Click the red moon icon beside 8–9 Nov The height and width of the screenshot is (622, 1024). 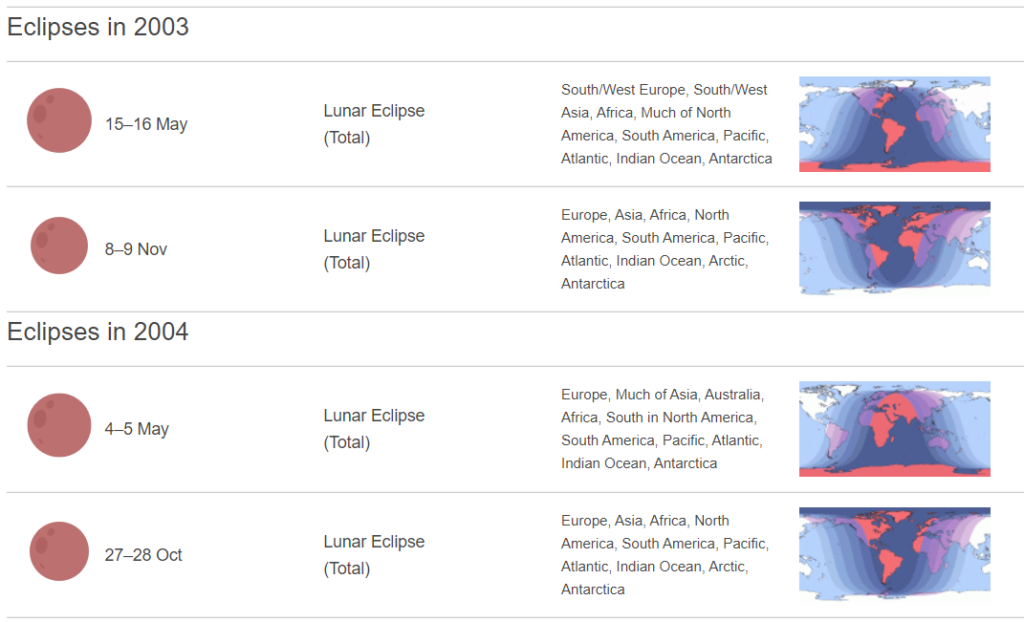(x=59, y=246)
